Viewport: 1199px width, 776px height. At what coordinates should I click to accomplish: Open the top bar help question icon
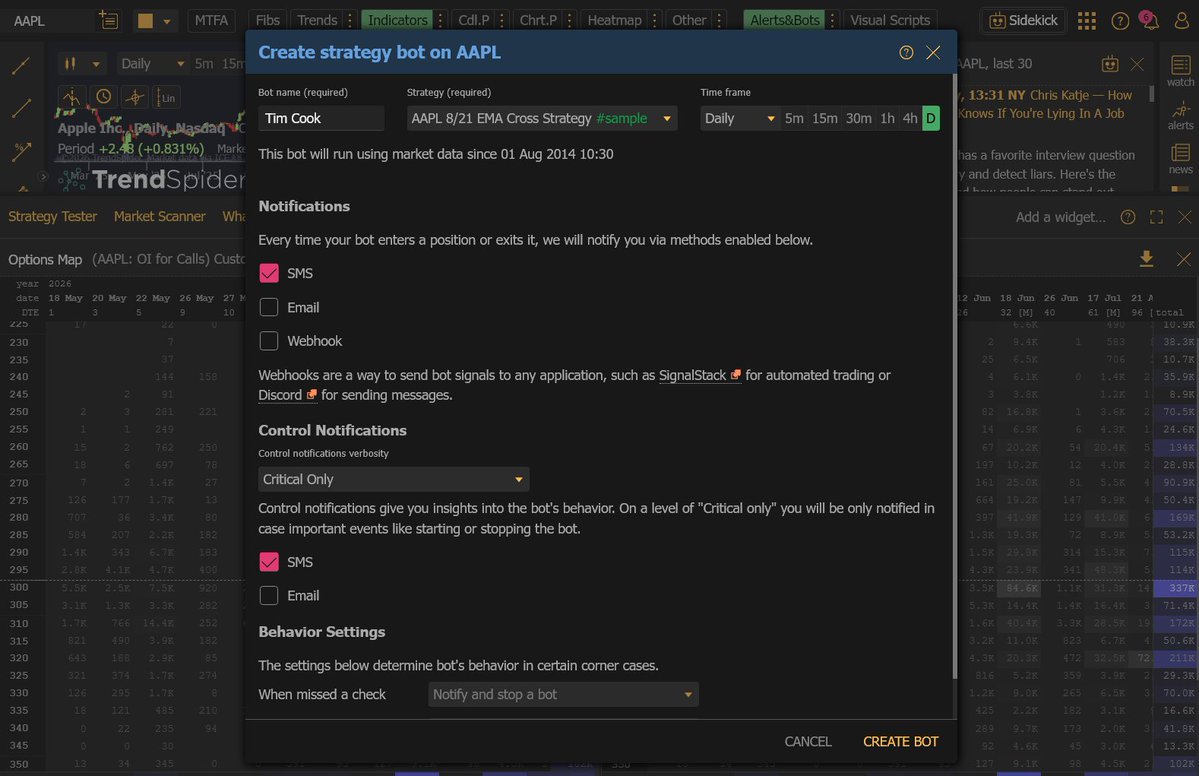1120,21
